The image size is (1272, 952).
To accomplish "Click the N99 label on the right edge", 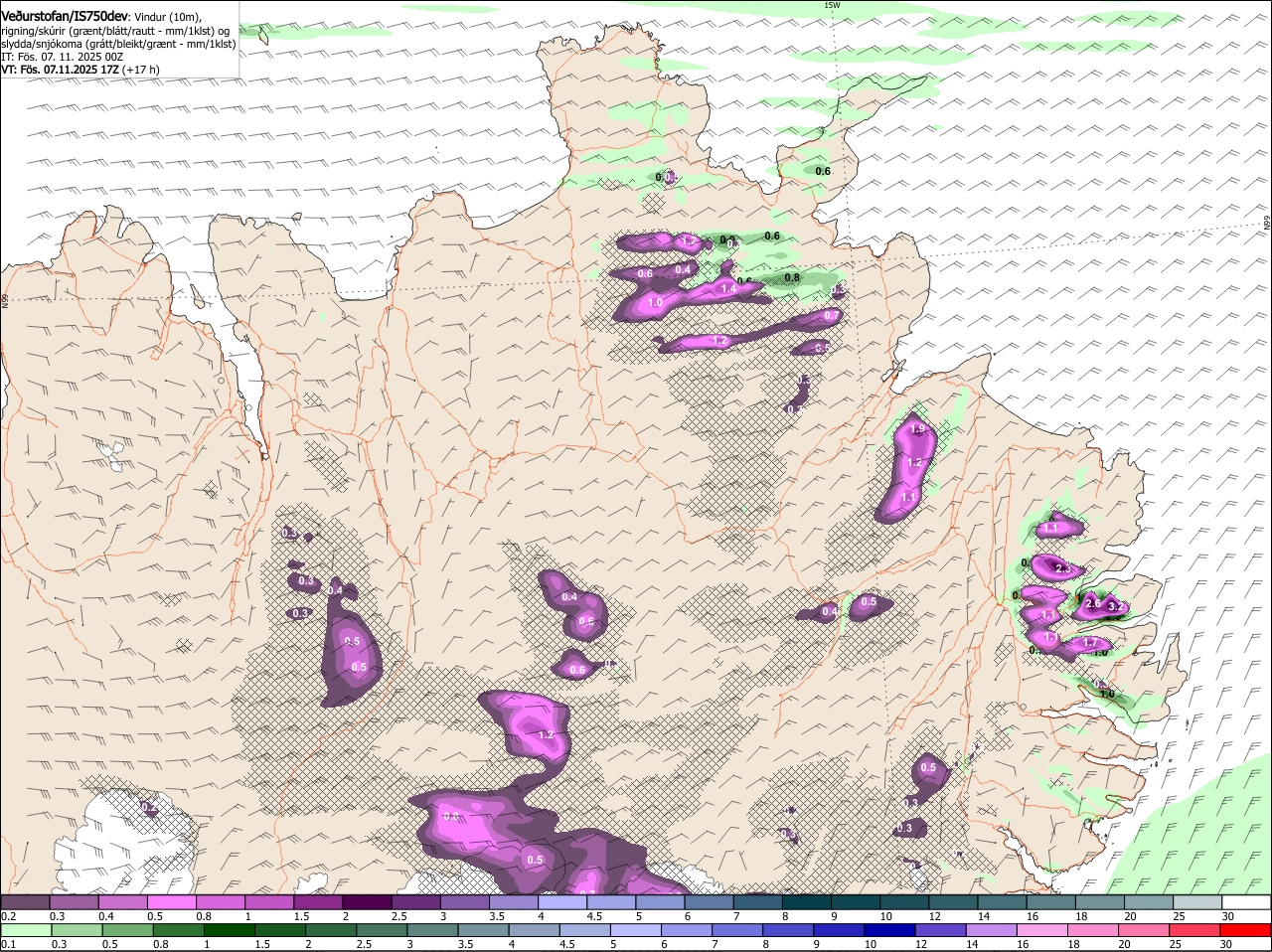I will pos(1267,225).
